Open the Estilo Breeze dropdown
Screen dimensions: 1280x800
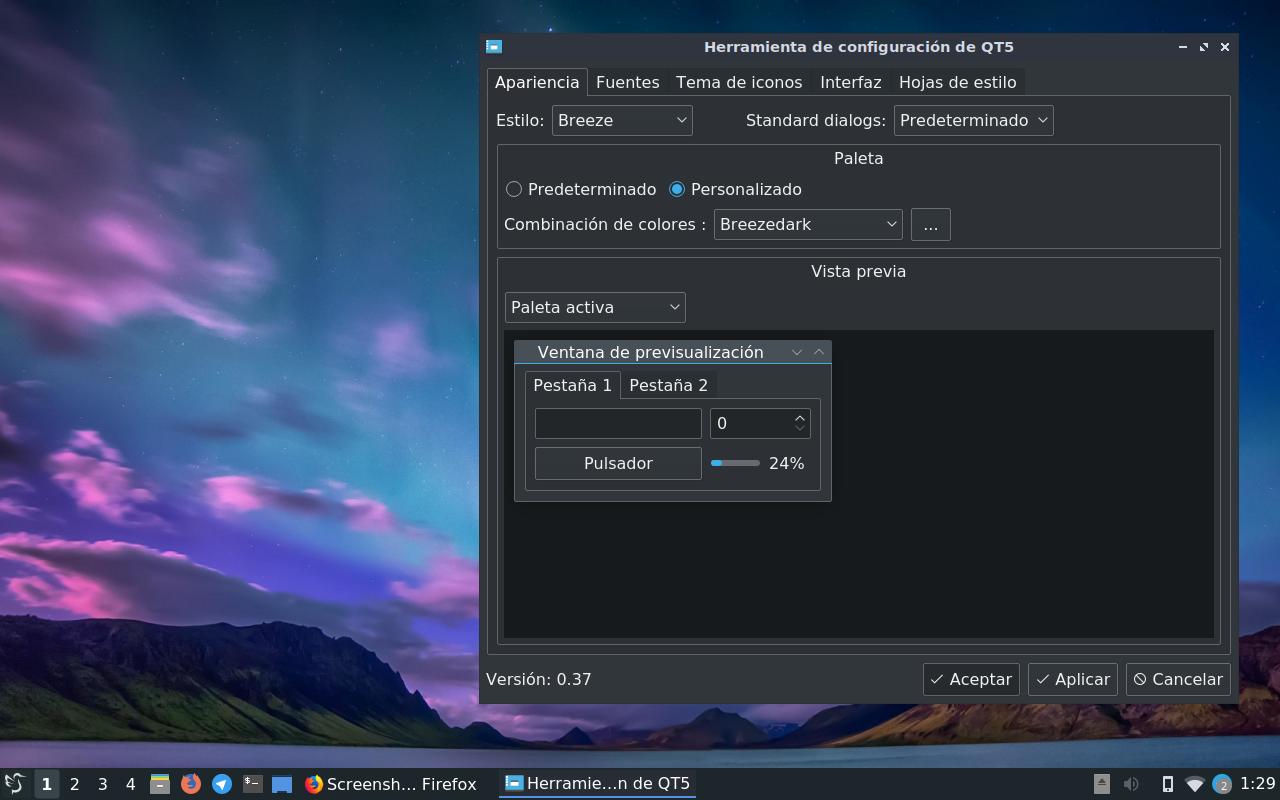pos(622,120)
